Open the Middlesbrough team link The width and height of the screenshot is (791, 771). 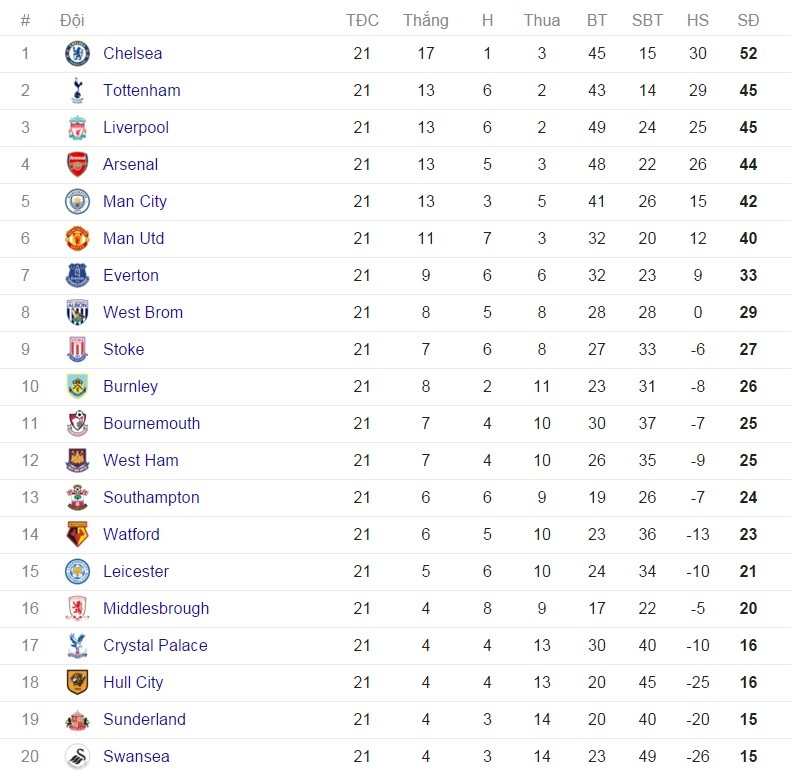[156, 609]
